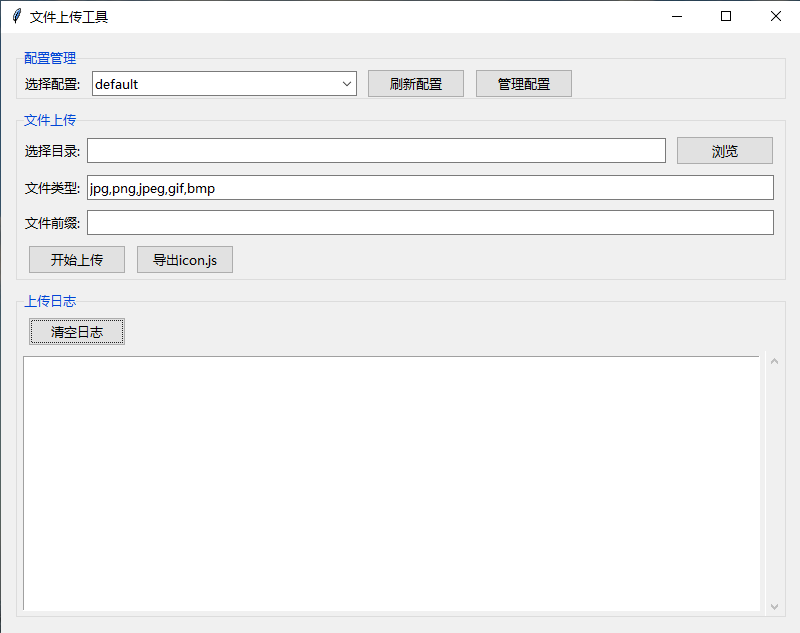Click 导出icon.js export button

[184, 259]
